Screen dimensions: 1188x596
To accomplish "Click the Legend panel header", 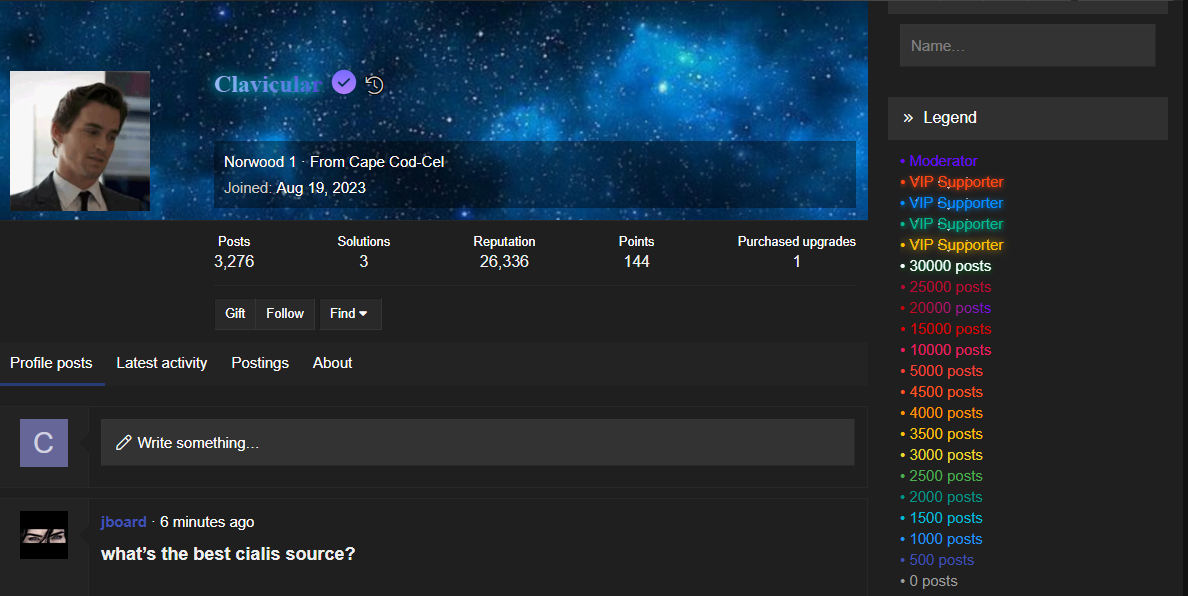I will click(1027, 118).
